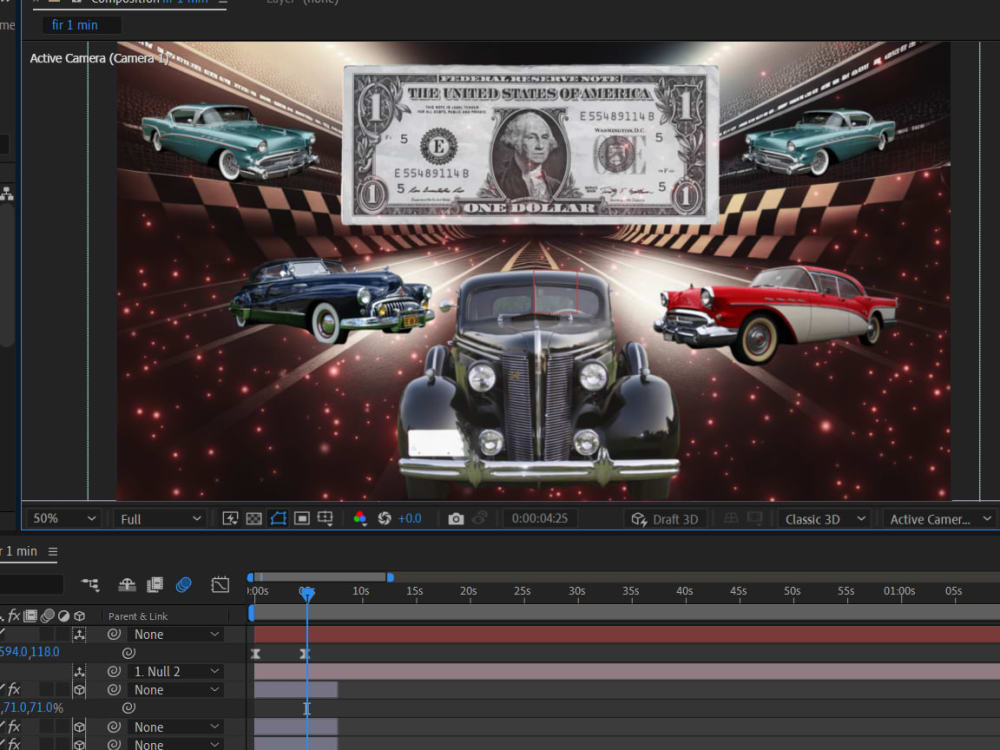
Task: Open the Composition Mini-Flowchart
Action: tap(90, 584)
